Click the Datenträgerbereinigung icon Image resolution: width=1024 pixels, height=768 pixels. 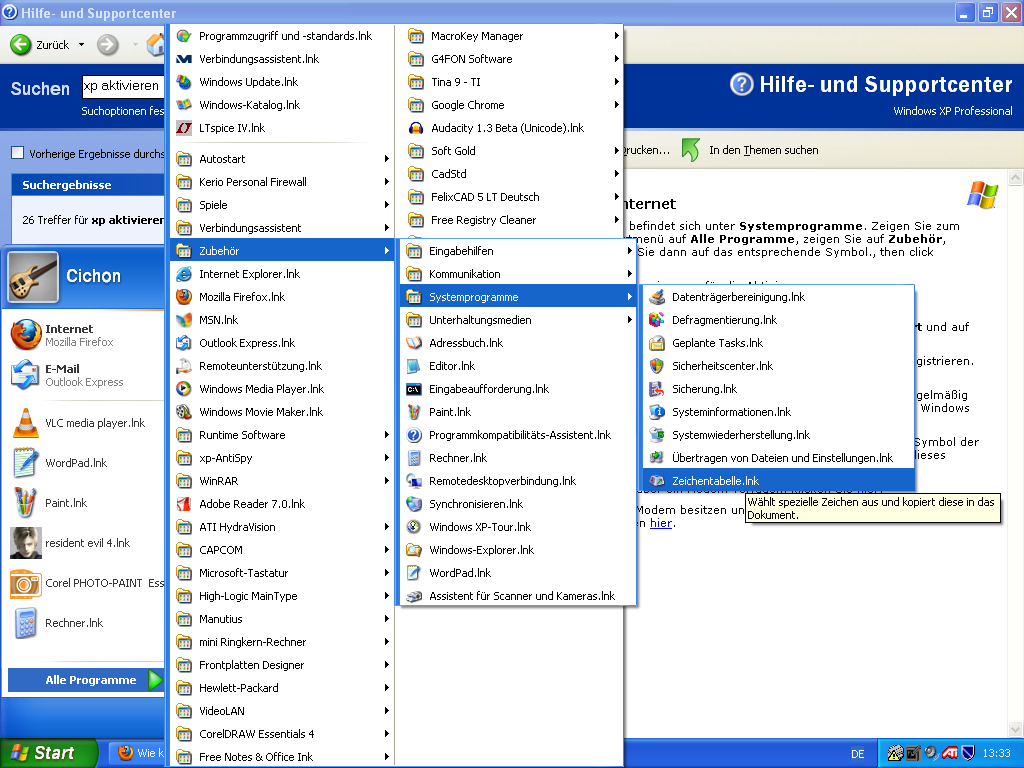(656, 297)
